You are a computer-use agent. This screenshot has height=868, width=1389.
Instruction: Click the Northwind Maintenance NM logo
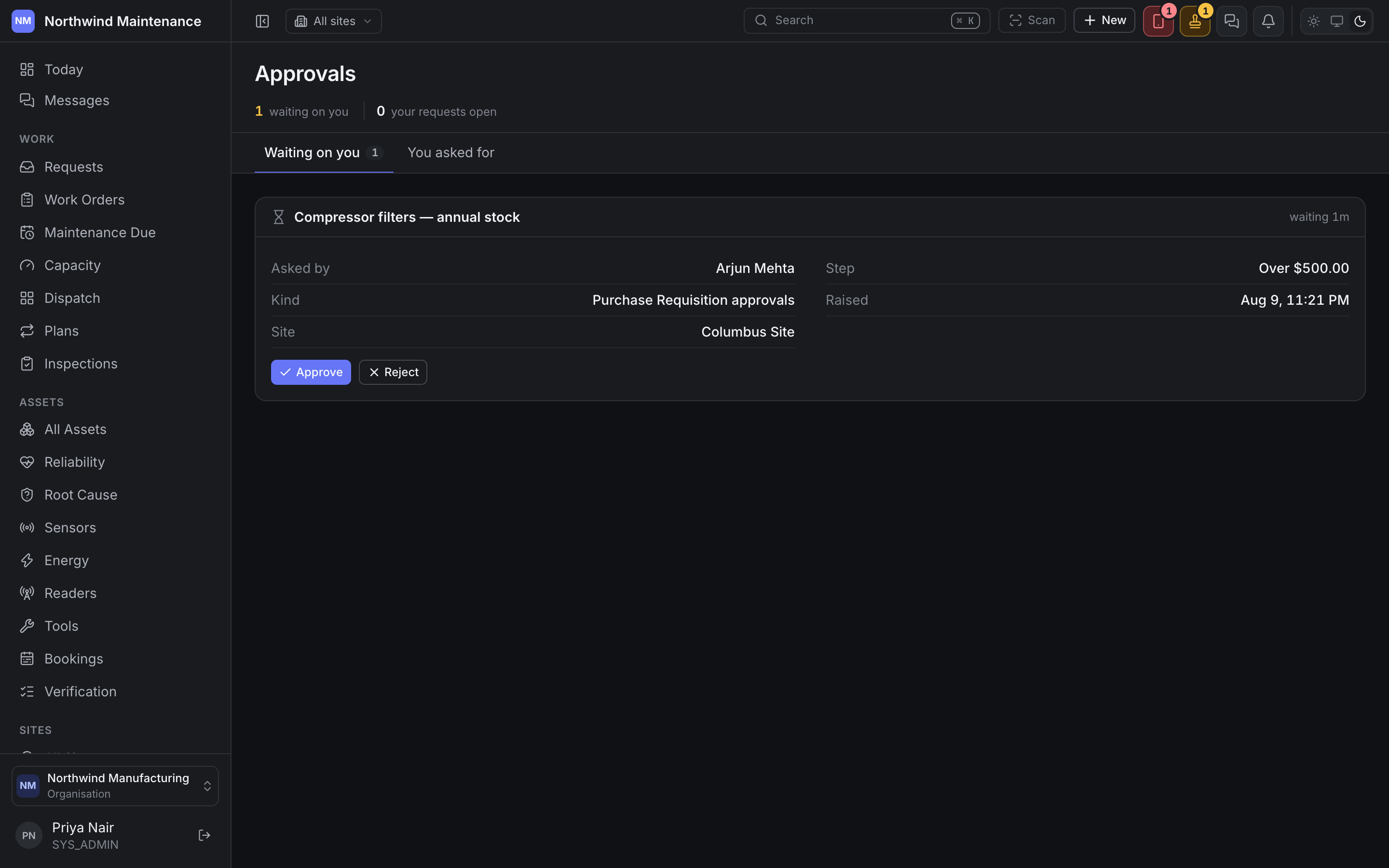(x=23, y=21)
